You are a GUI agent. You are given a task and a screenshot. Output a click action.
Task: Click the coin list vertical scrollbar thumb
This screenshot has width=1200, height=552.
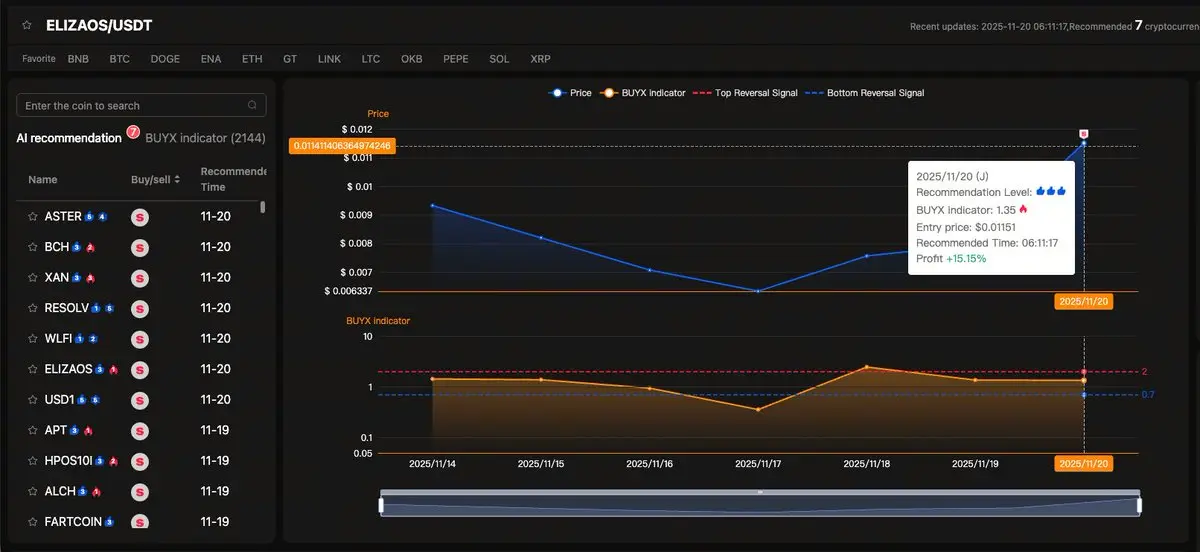pos(263,207)
